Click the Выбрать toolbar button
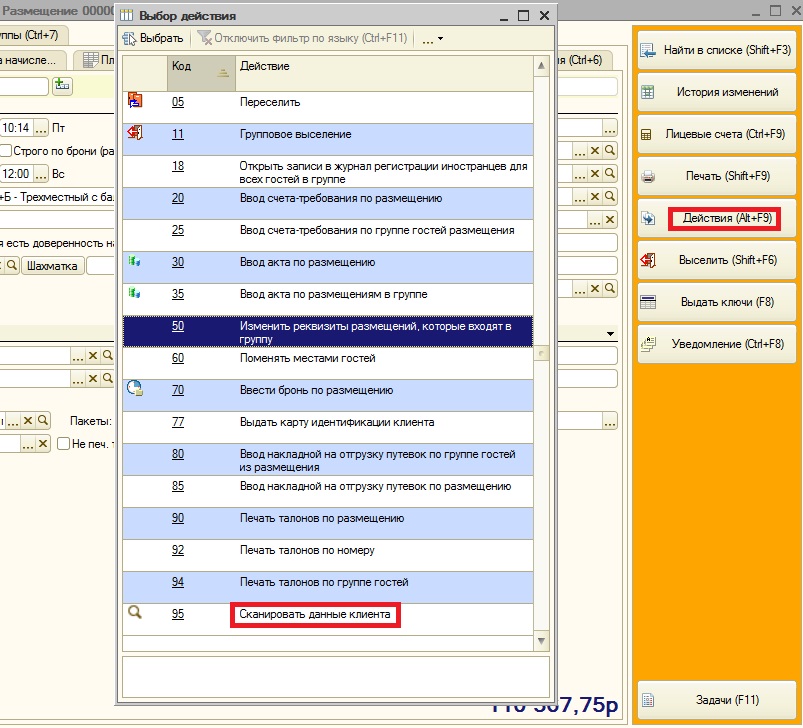Viewport: 803px width, 728px height. (x=153, y=38)
